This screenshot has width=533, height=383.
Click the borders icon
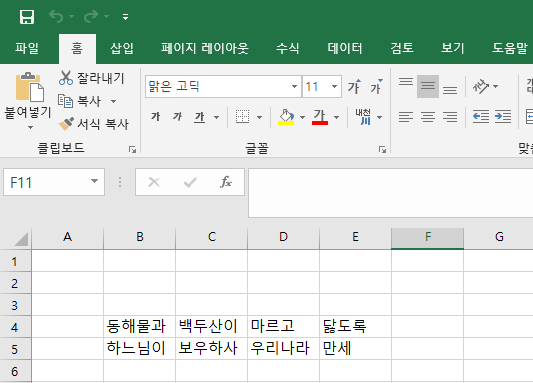point(242,117)
